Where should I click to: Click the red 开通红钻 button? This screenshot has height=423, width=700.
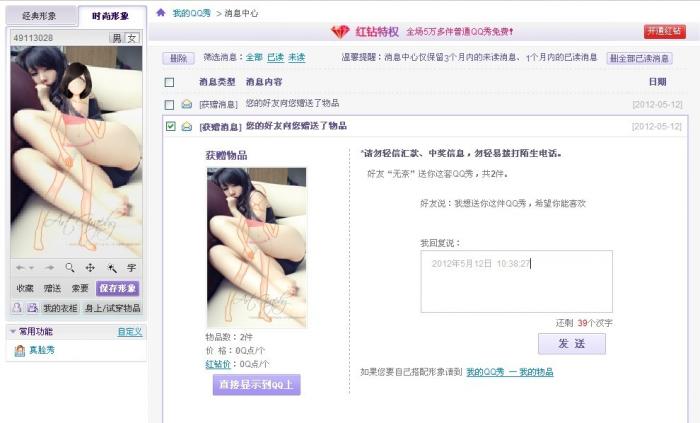664,31
